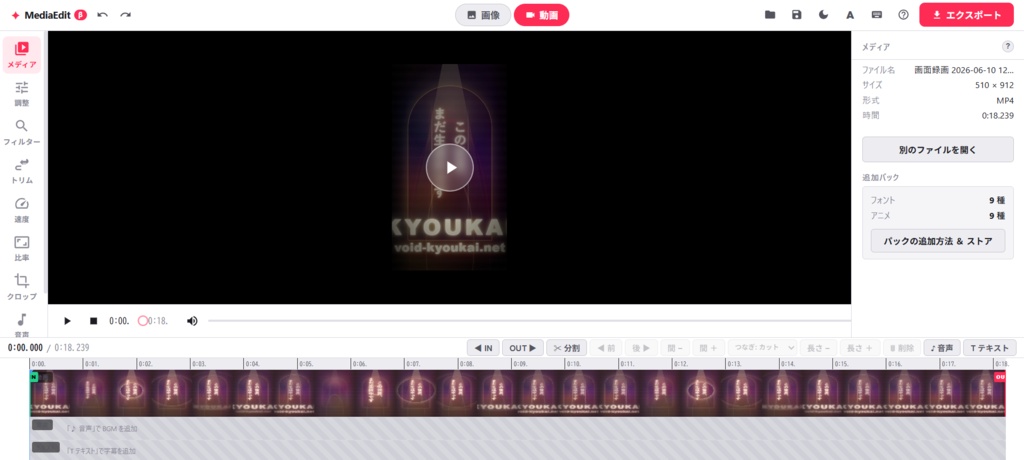This screenshot has width=1024, height=460.
Task: Click the 0:18.239 duration value in media panel
Action: pyautogui.click(x=998, y=116)
